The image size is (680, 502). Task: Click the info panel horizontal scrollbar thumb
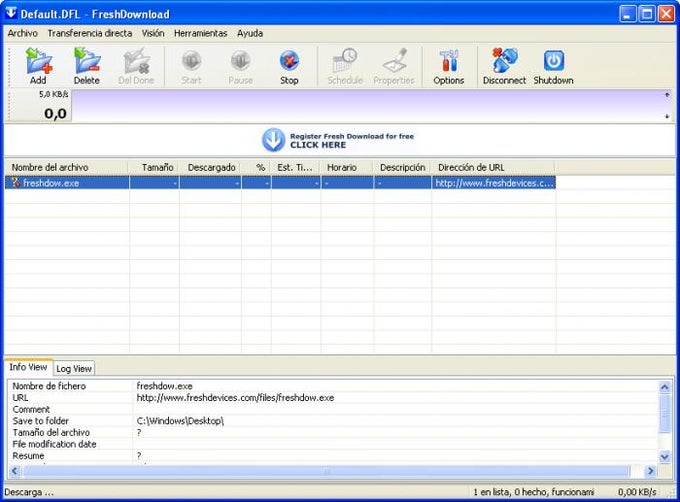point(326,471)
